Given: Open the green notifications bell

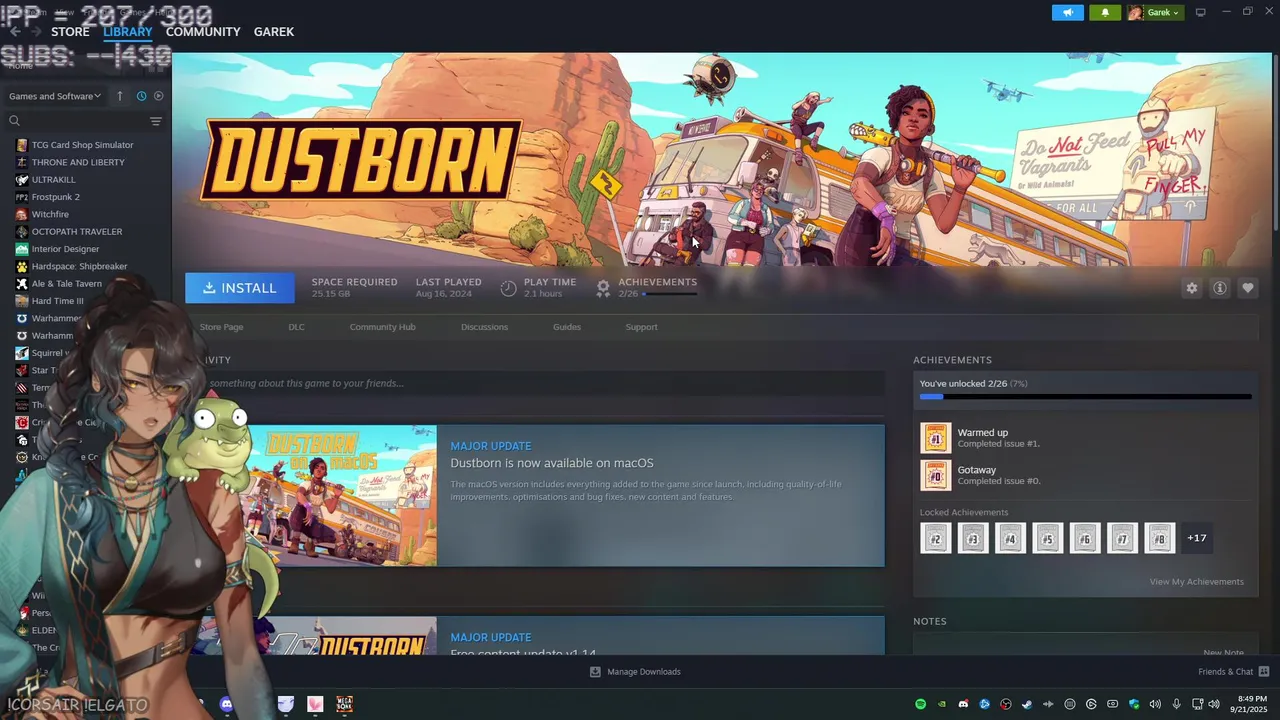Looking at the screenshot, I should point(1105,12).
